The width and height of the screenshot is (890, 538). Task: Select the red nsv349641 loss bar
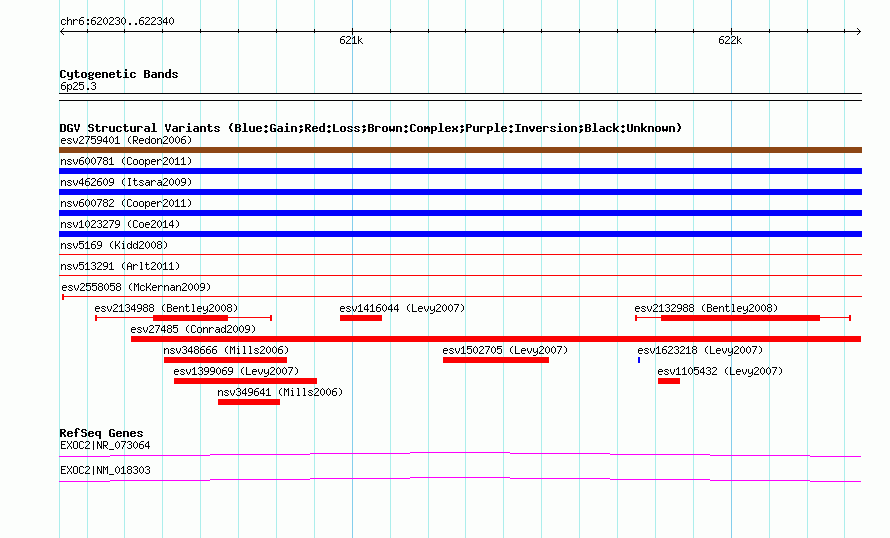[x=249, y=402]
